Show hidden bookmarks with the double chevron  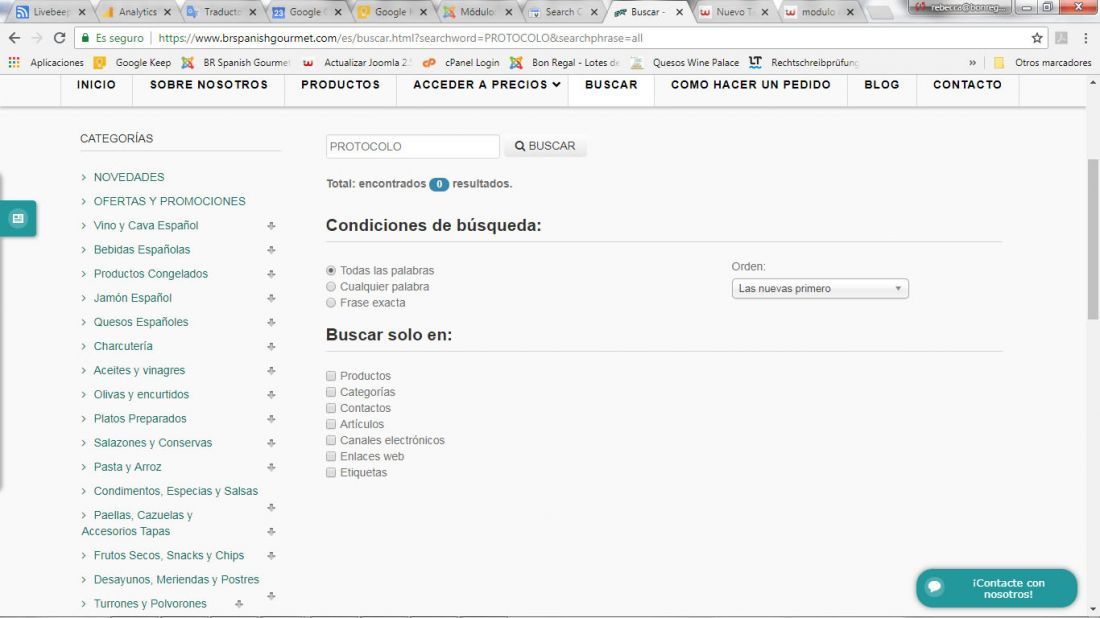click(x=972, y=62)
